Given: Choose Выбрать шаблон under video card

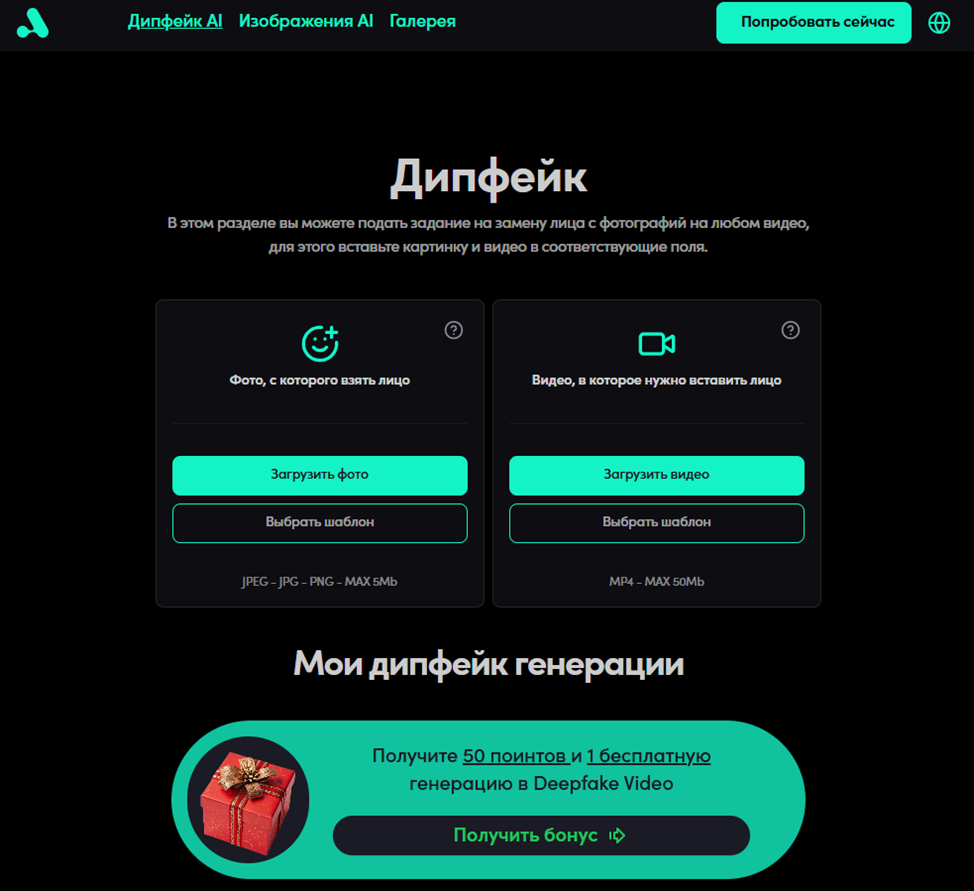Looking at the screenshot, I should (657, 523).
